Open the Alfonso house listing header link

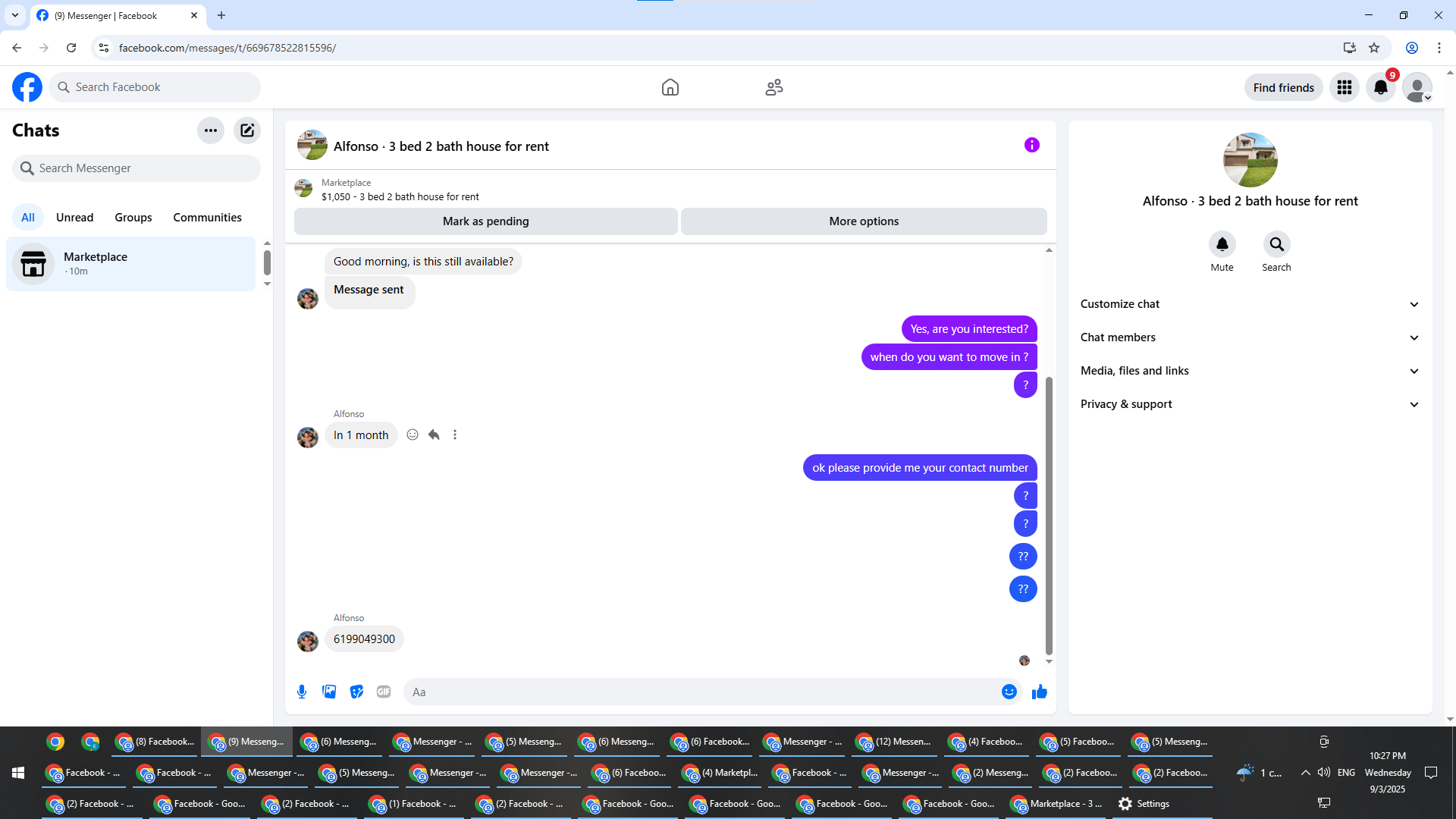click(x=441, y=146)
